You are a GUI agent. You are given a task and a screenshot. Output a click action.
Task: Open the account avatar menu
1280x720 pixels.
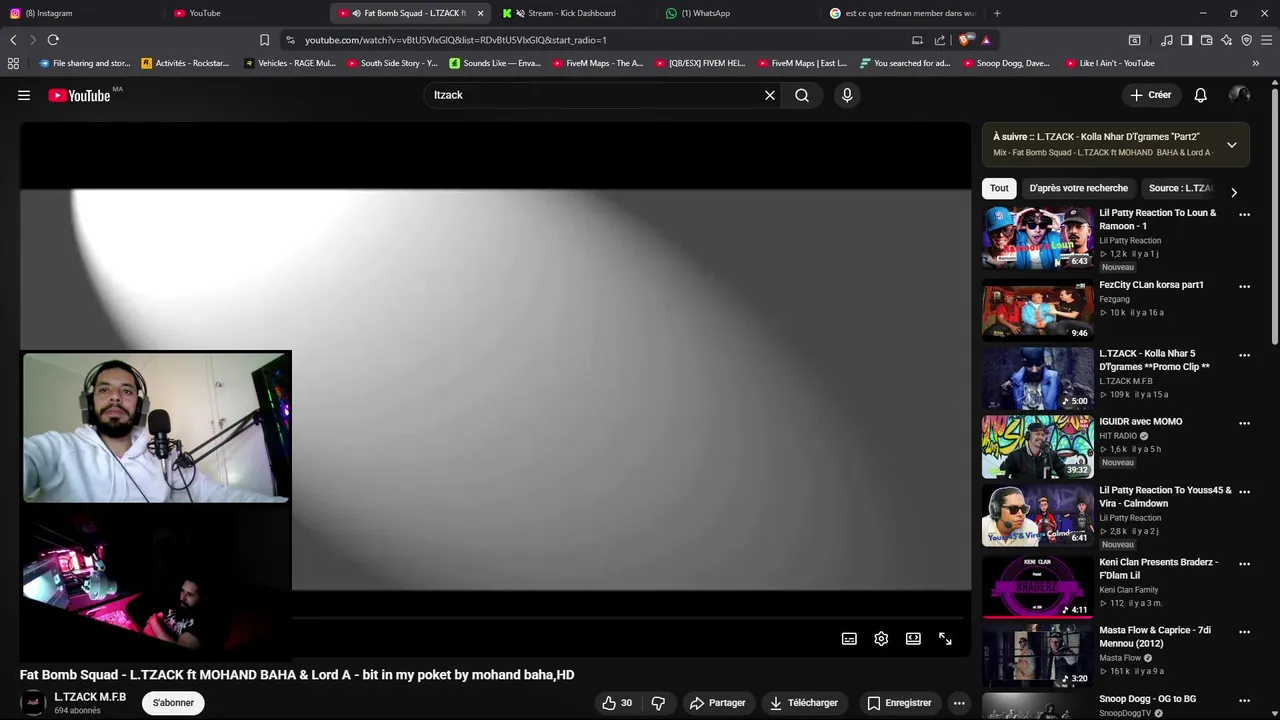click(1239, 95)
